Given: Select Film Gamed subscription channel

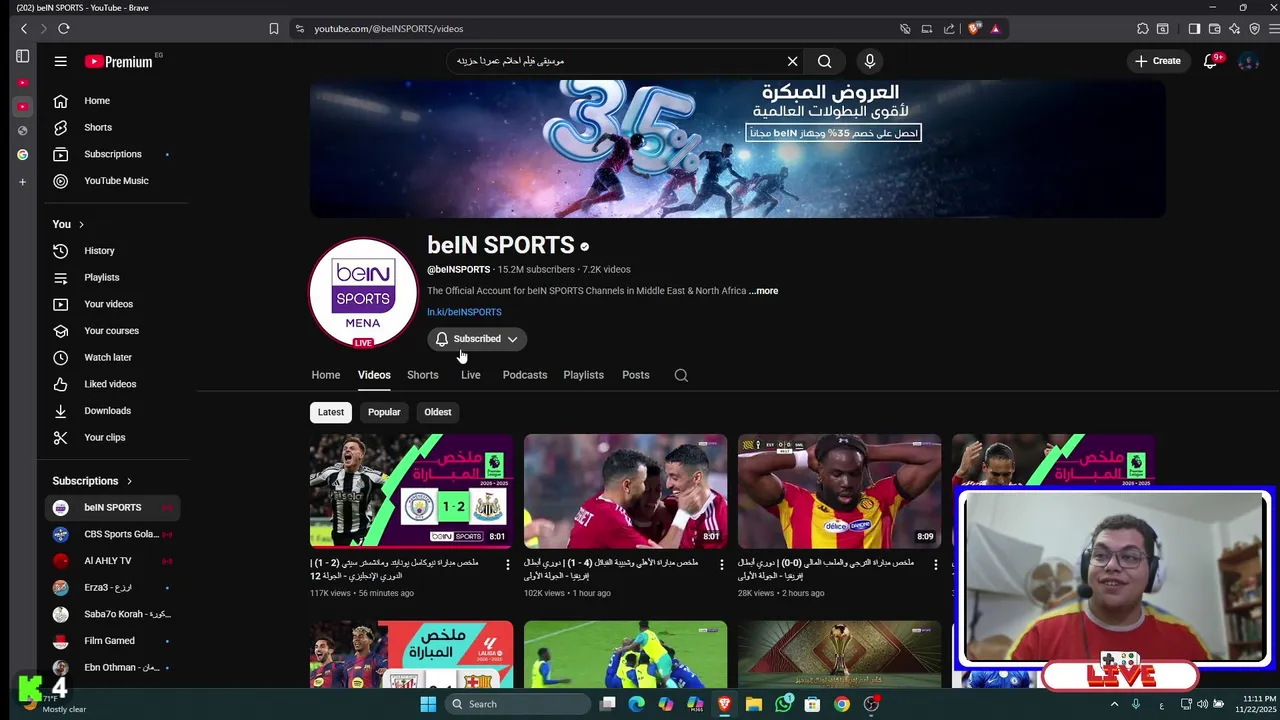Looking at the screenshot, I should coord(112,641).
